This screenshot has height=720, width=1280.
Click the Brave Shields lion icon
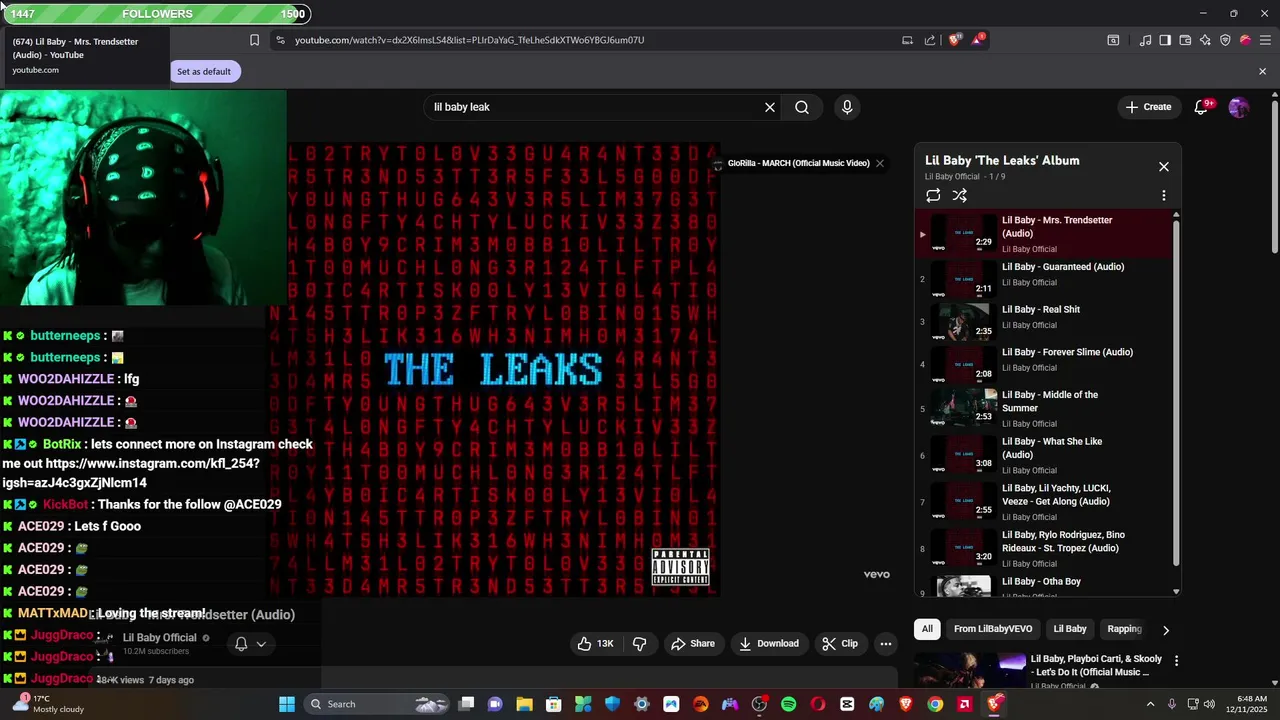[x=954, y=40]
